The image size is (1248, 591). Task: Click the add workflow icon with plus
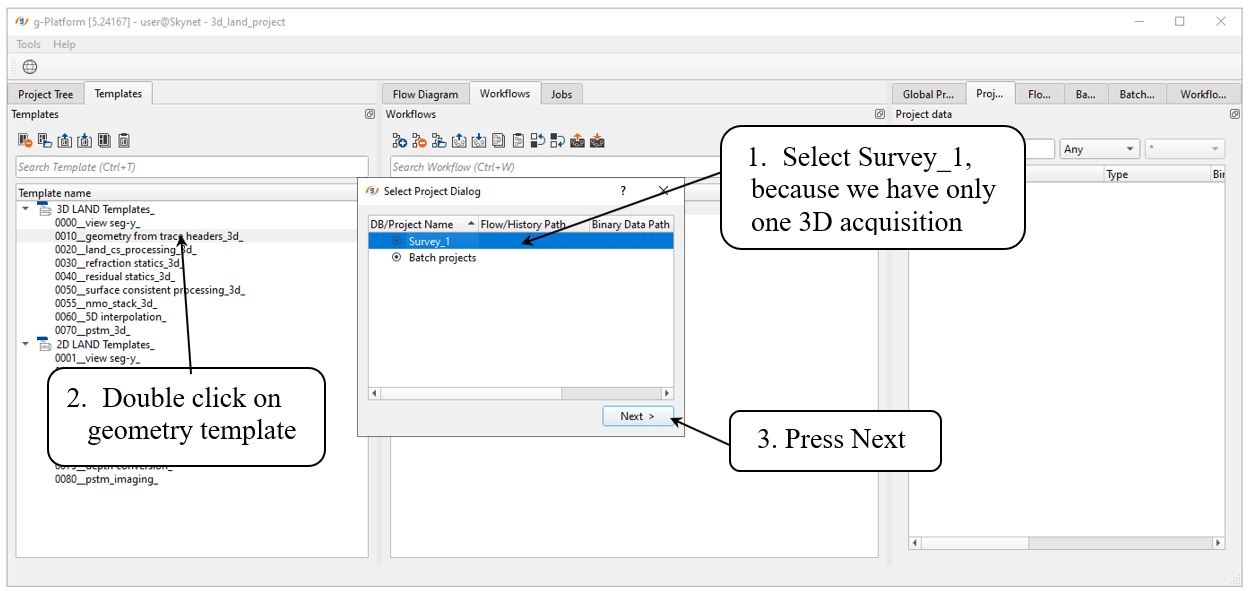tap(400, 141)
